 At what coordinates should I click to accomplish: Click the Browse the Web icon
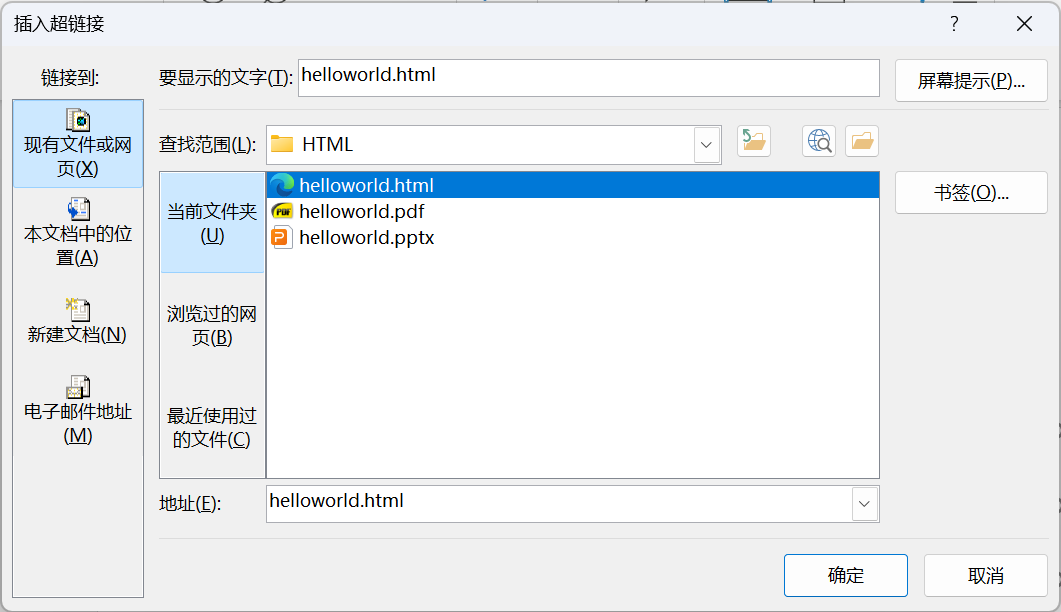pos(819,141)
